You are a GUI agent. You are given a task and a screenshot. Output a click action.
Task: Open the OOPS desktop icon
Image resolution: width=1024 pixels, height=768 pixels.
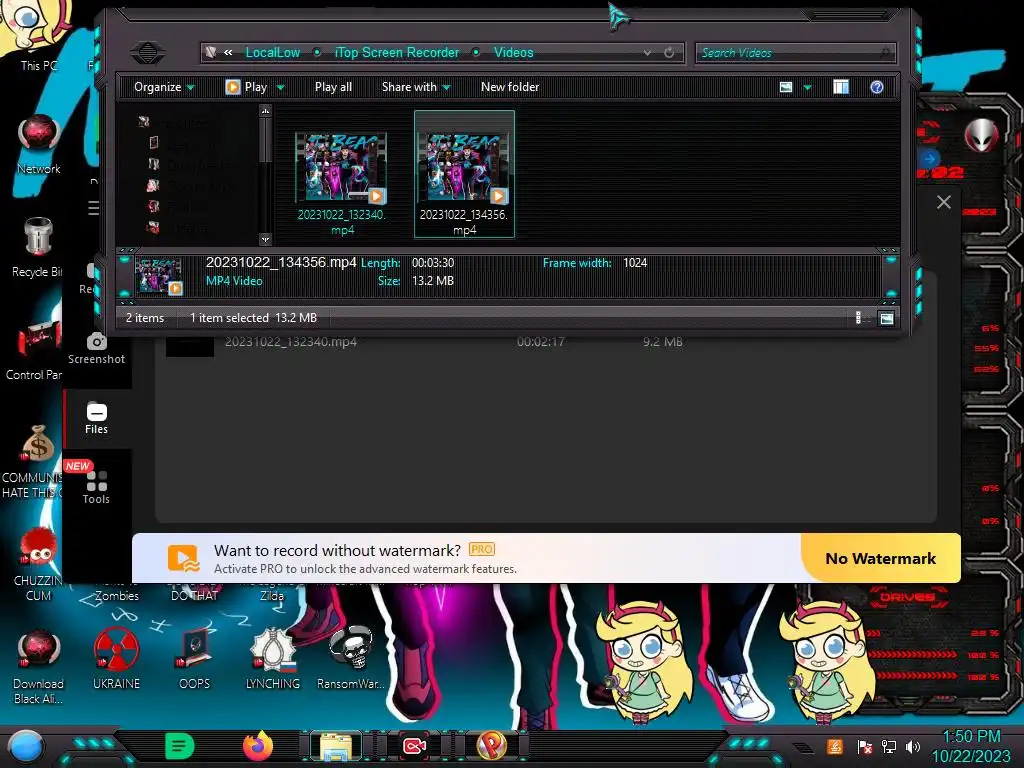pos(195,660)
